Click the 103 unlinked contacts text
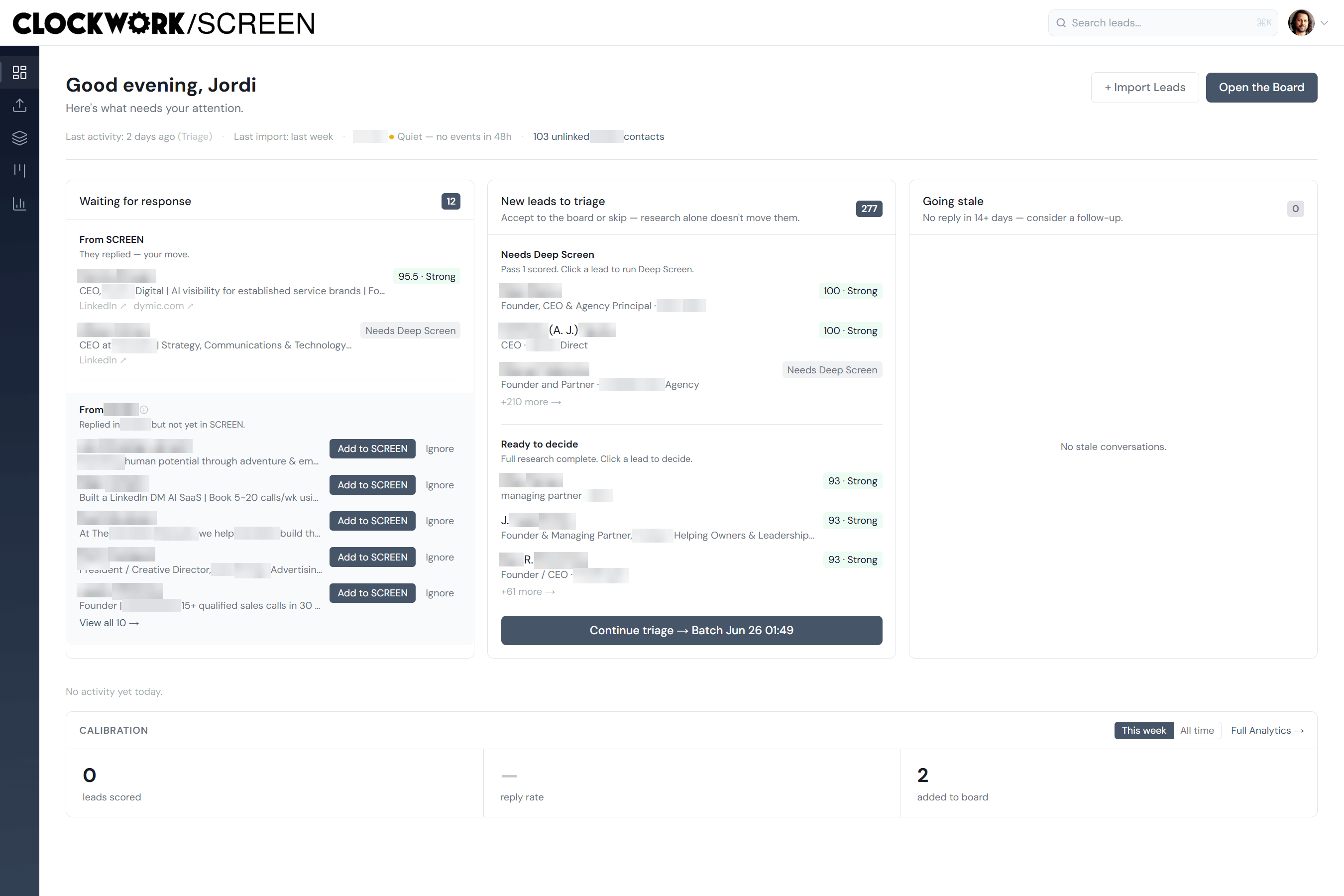 tap(598, 136)
